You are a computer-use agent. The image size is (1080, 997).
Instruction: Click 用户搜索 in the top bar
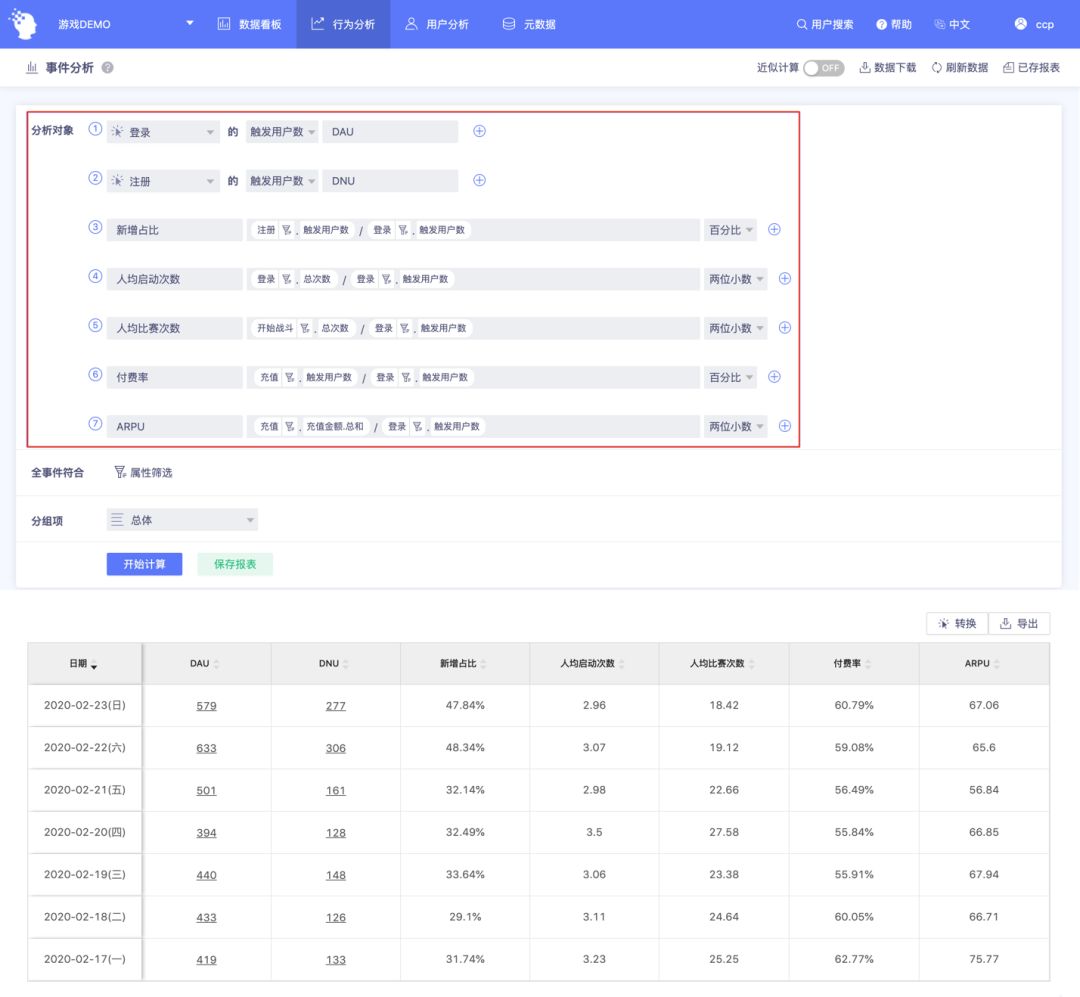(824, 24)
